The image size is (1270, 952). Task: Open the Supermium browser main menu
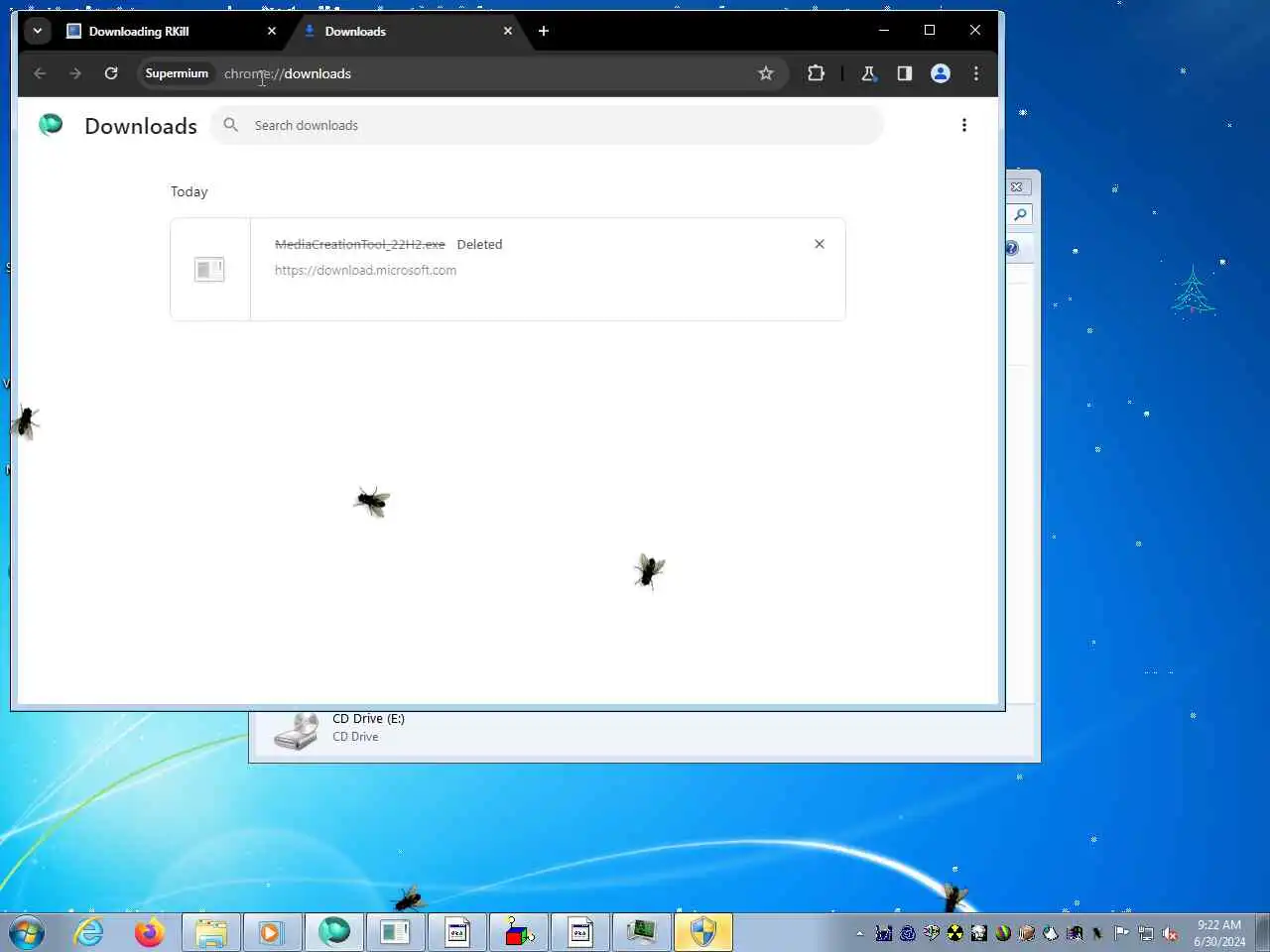[x=976, y=73]
